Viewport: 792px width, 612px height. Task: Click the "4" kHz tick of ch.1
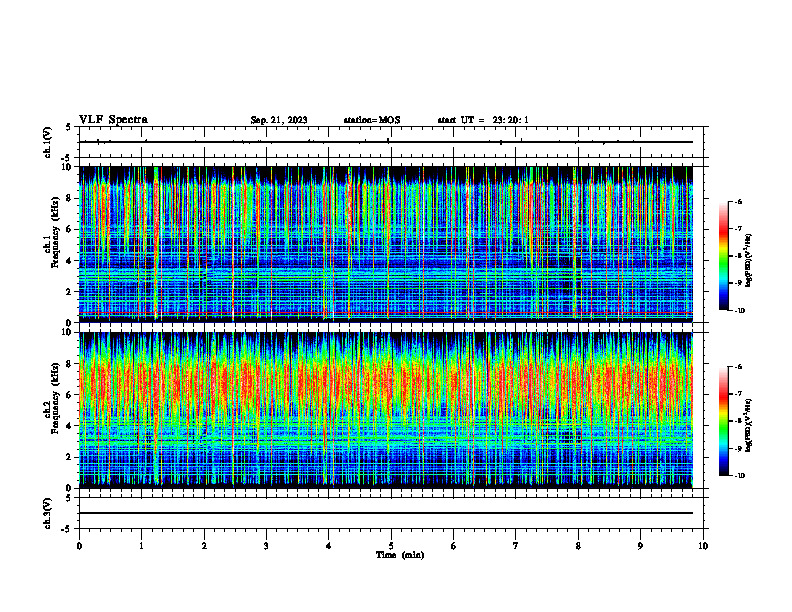point(70,261)
